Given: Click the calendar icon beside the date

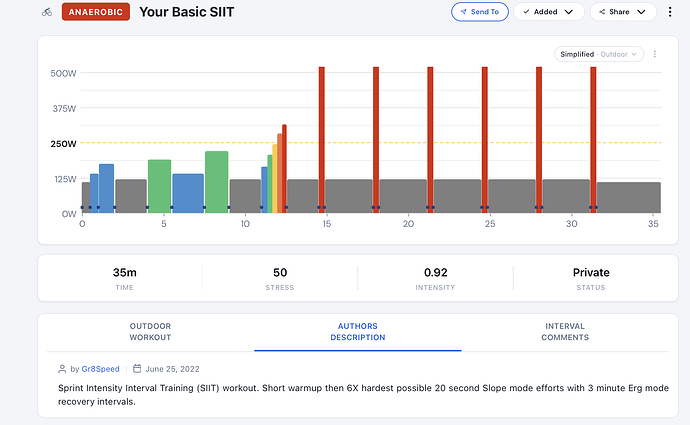Looking at the screenshot, I should [x=137, y=368].
